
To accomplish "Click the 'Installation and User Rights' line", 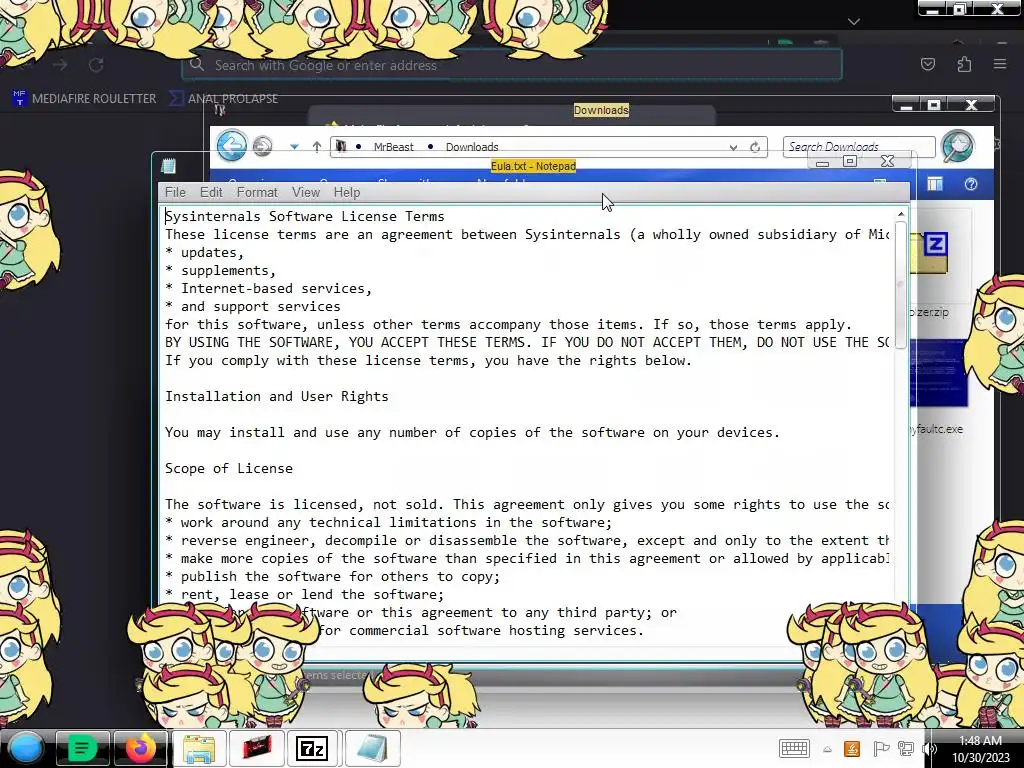I will pyautogui.click(x=277, y=396).
